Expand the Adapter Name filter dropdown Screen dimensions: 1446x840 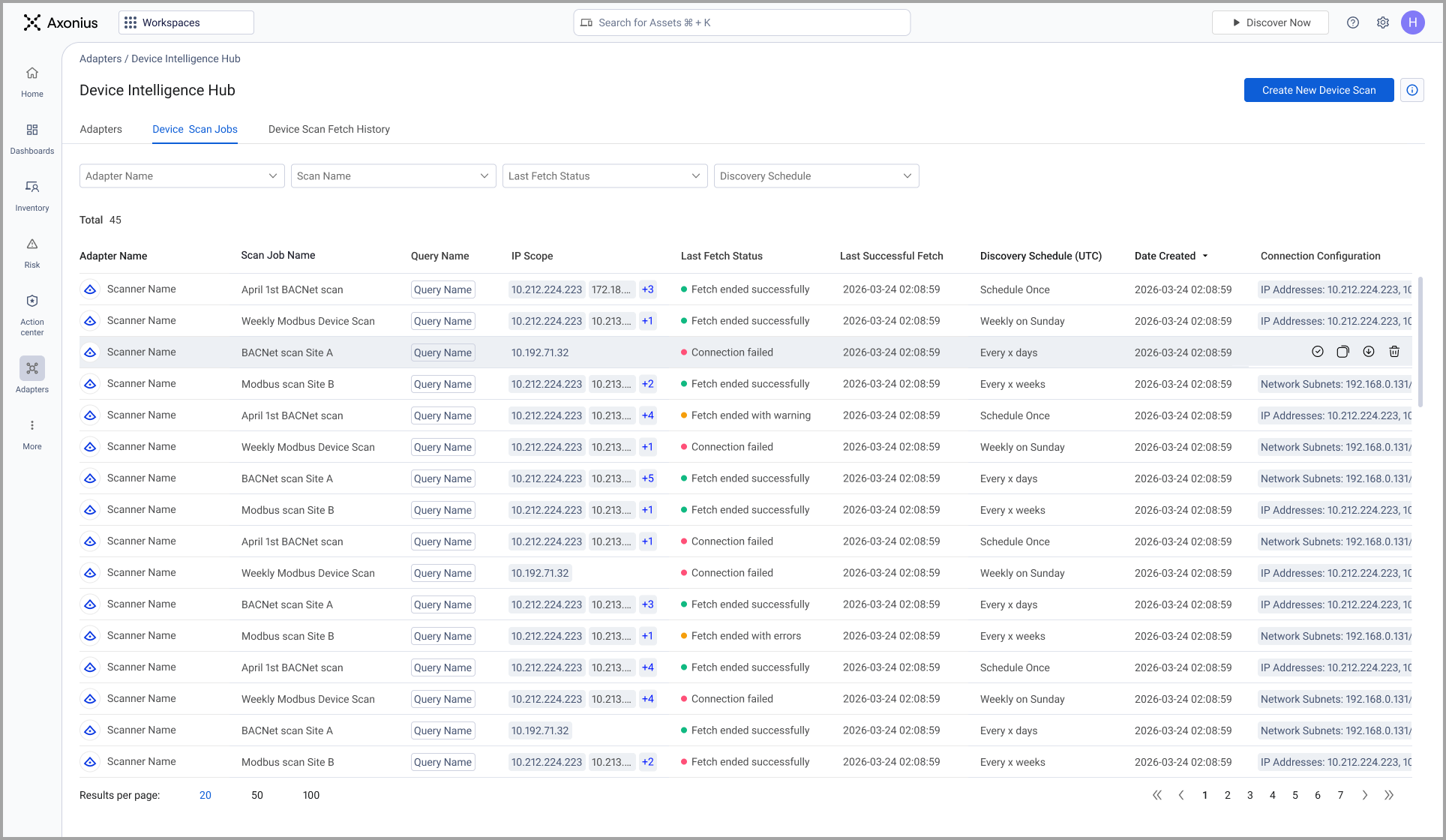pos(182,176)
